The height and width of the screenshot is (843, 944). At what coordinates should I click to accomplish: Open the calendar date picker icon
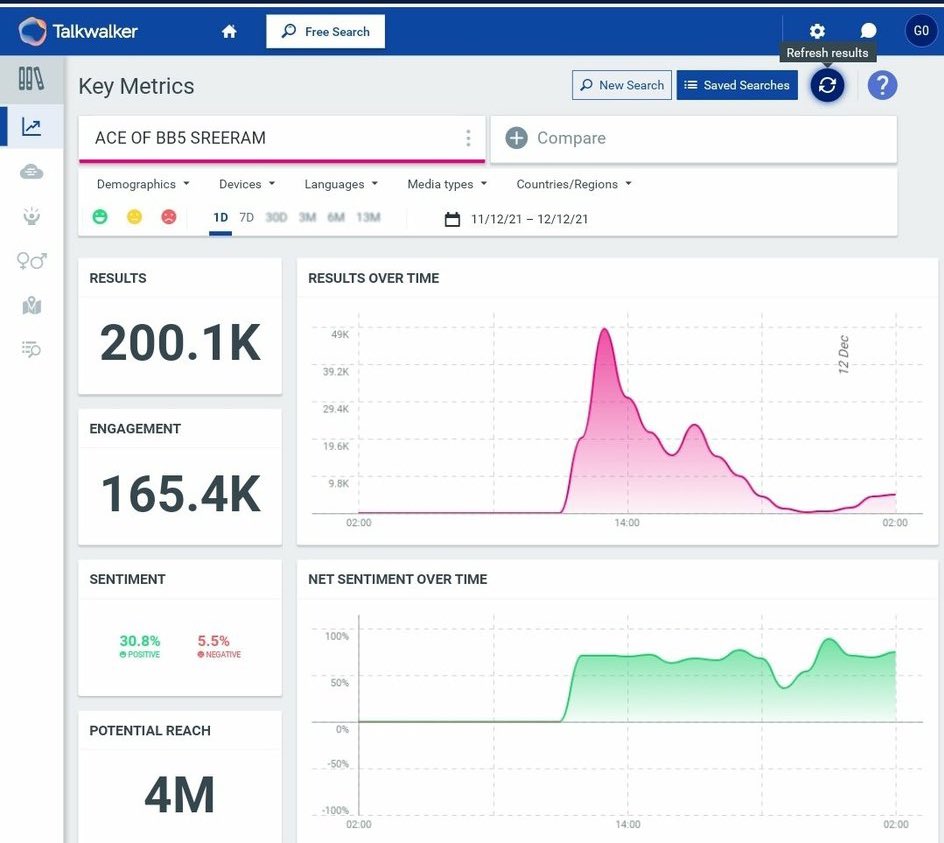coord(452,219)
